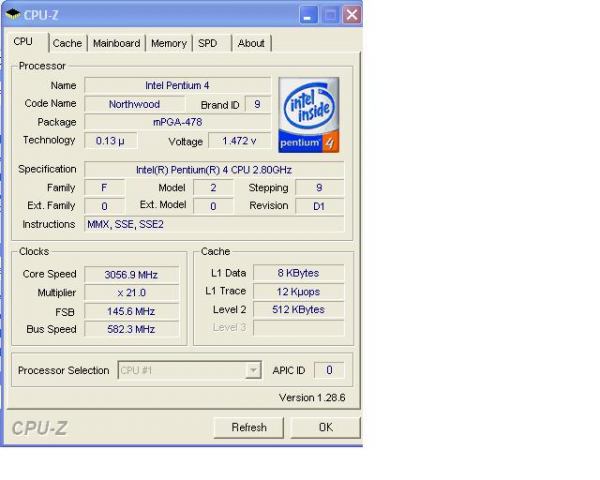This screenshot has width=600, height=480.
Task: Click the Code Name value 'Northwood'
Action: tap(134, 104)
